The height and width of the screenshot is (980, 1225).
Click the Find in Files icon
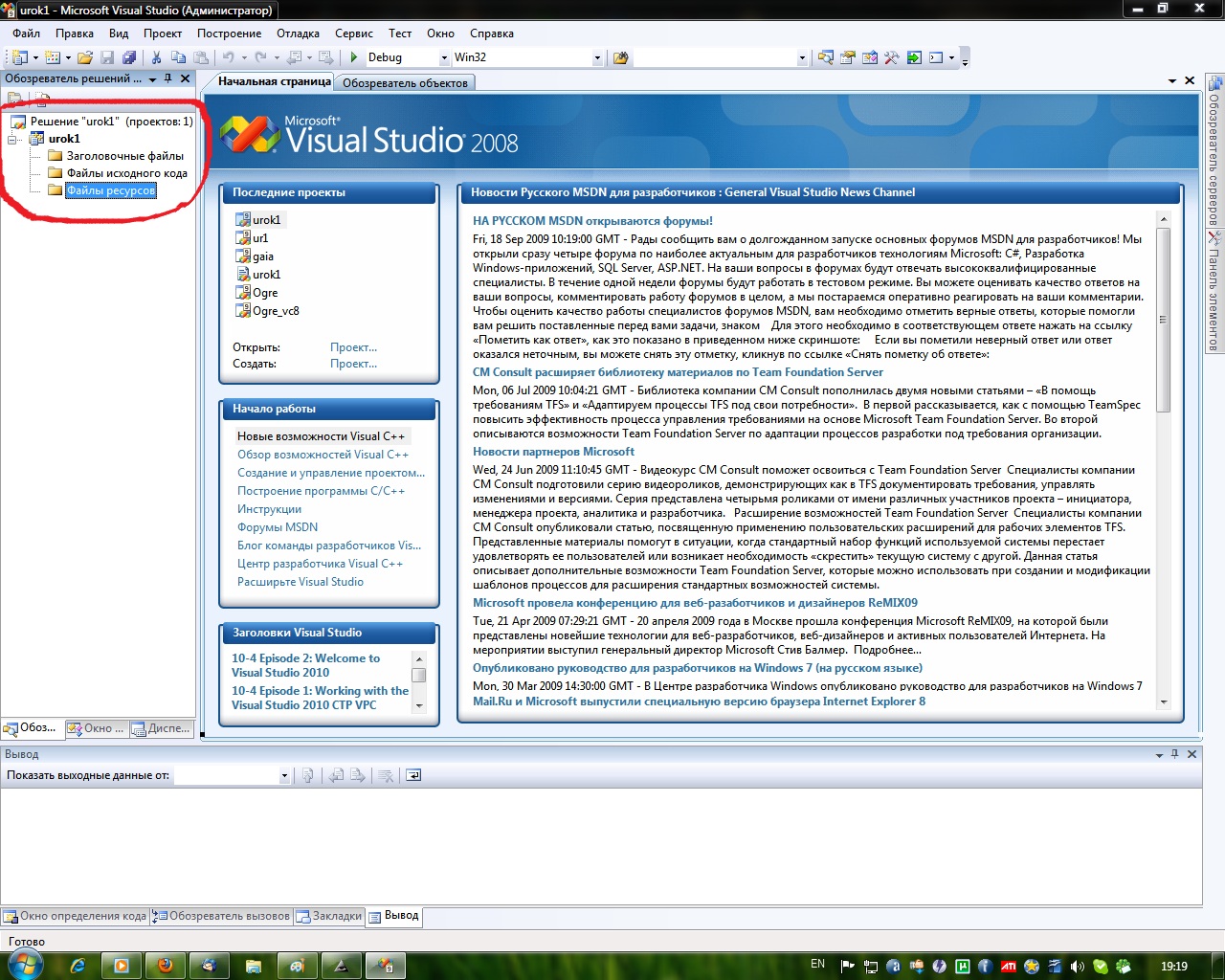(x=620, y=57)
